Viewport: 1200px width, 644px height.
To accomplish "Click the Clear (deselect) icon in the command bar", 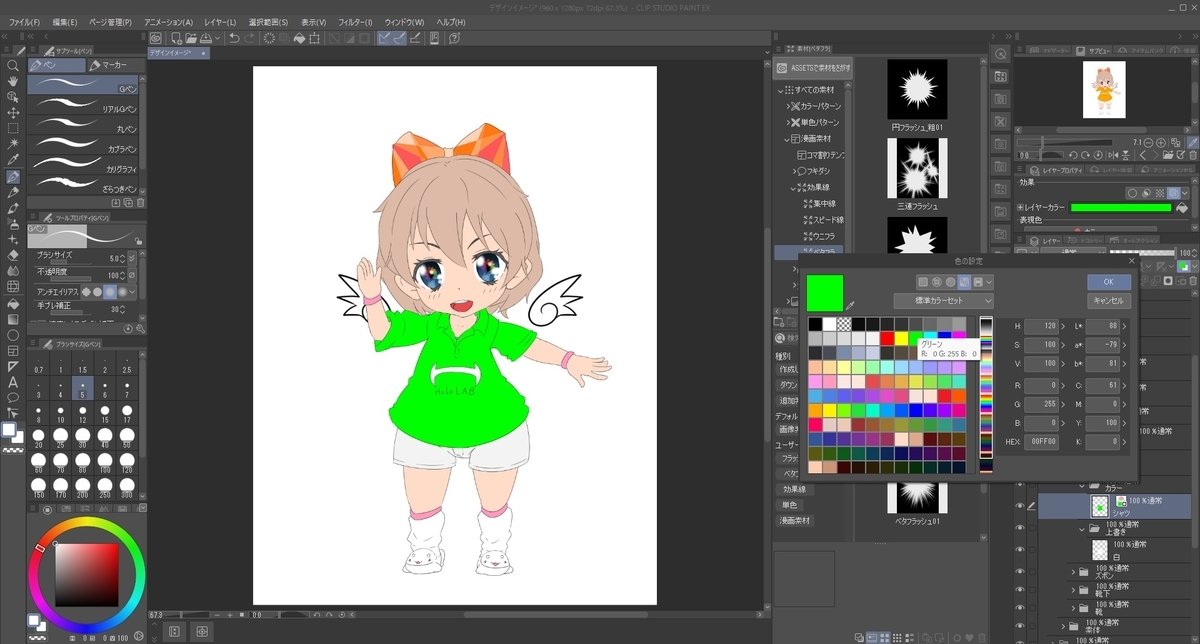I will point(269,38).
